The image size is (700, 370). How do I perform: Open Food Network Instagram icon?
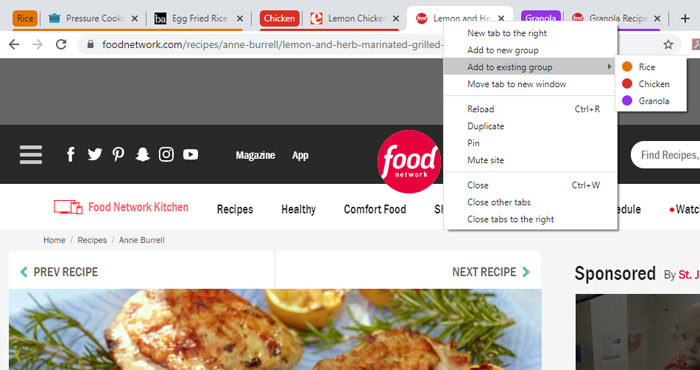click(x=166, y=154)
